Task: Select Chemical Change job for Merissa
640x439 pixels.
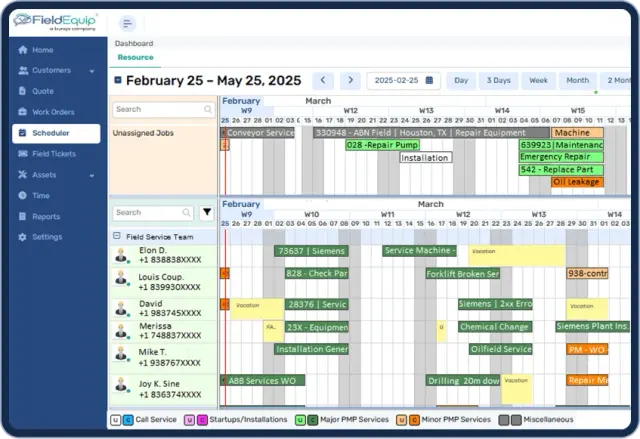Action: tap(495, 327)
